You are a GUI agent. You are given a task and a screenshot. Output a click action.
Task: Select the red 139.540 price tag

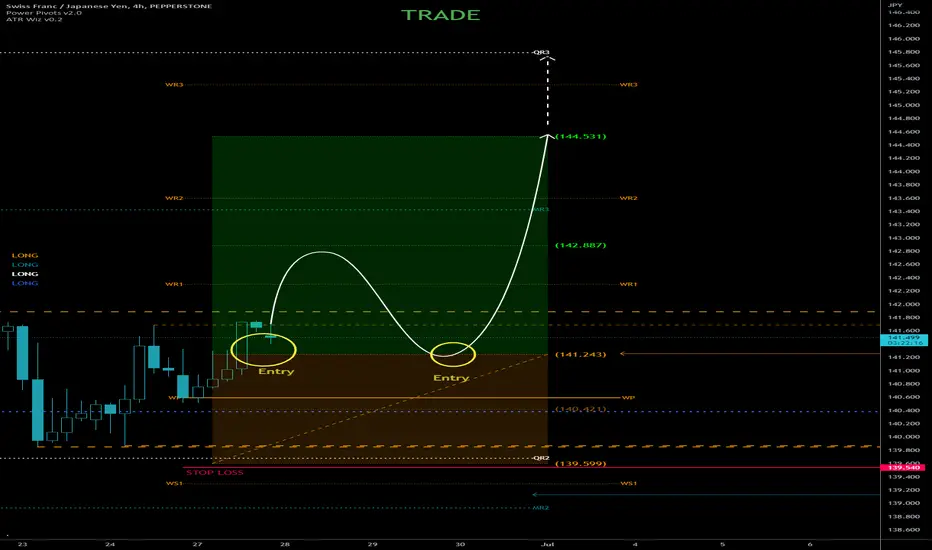click(x=903, y=468)
